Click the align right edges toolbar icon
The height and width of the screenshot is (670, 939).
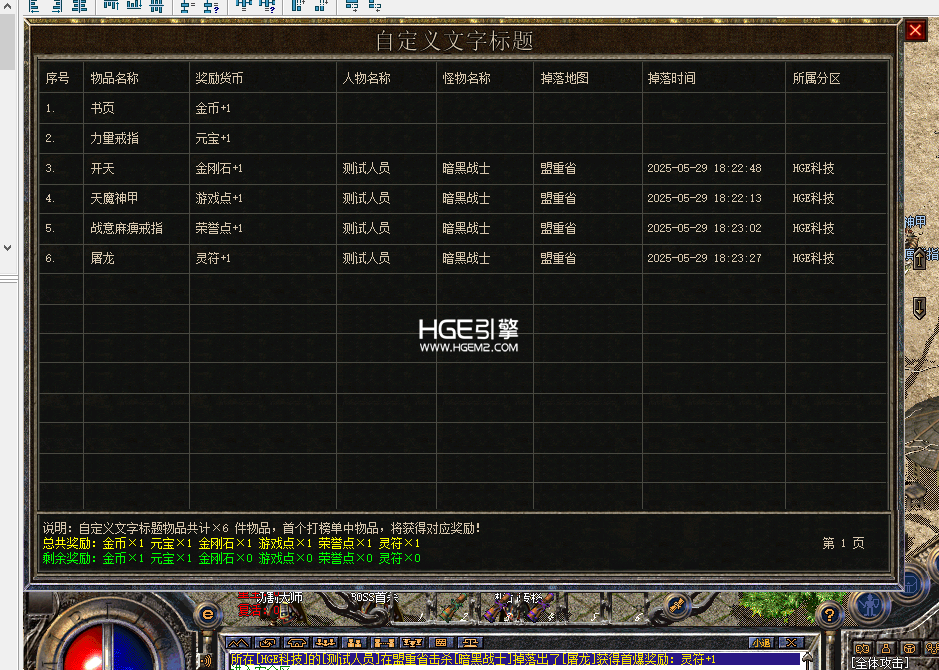(x=57, y=6)
